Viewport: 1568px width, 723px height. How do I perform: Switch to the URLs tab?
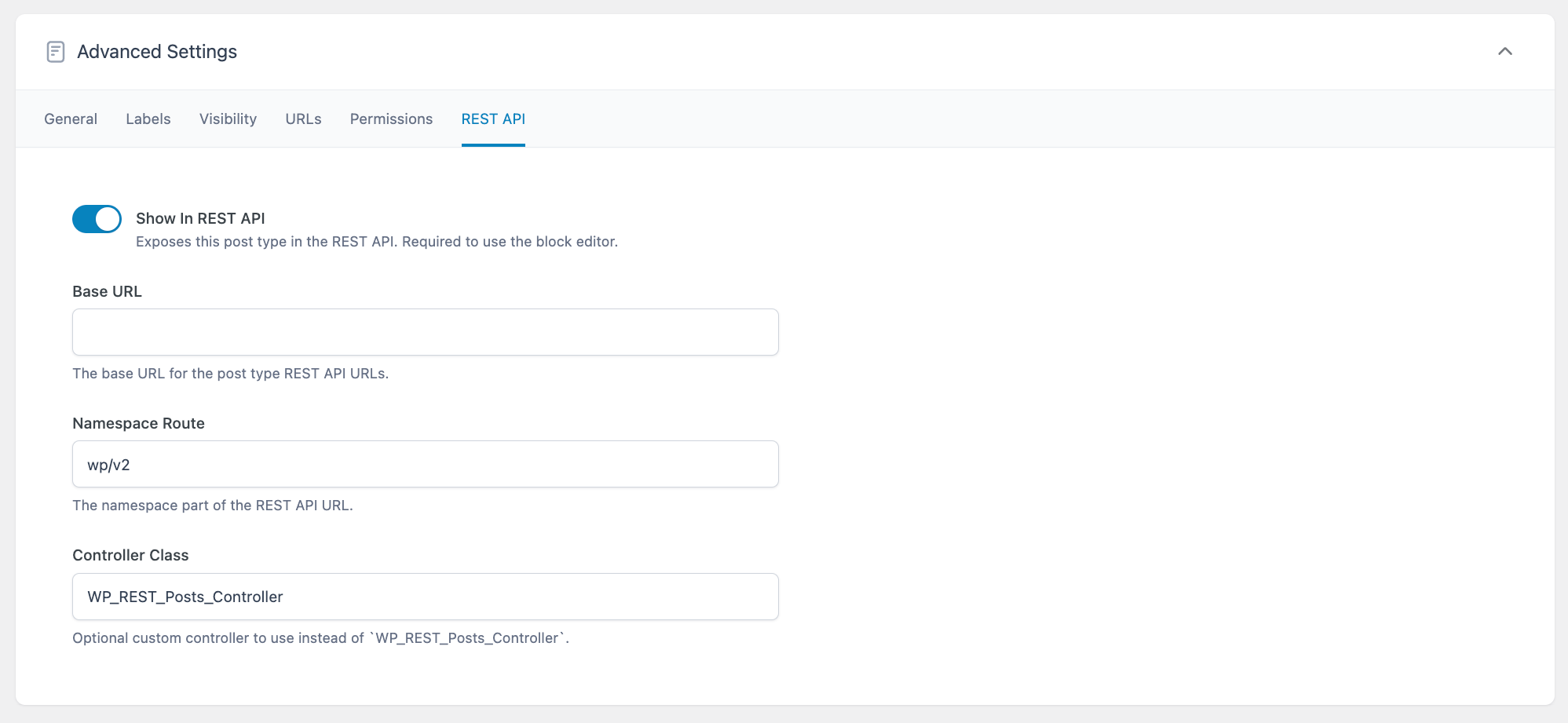tap(303, 119)
